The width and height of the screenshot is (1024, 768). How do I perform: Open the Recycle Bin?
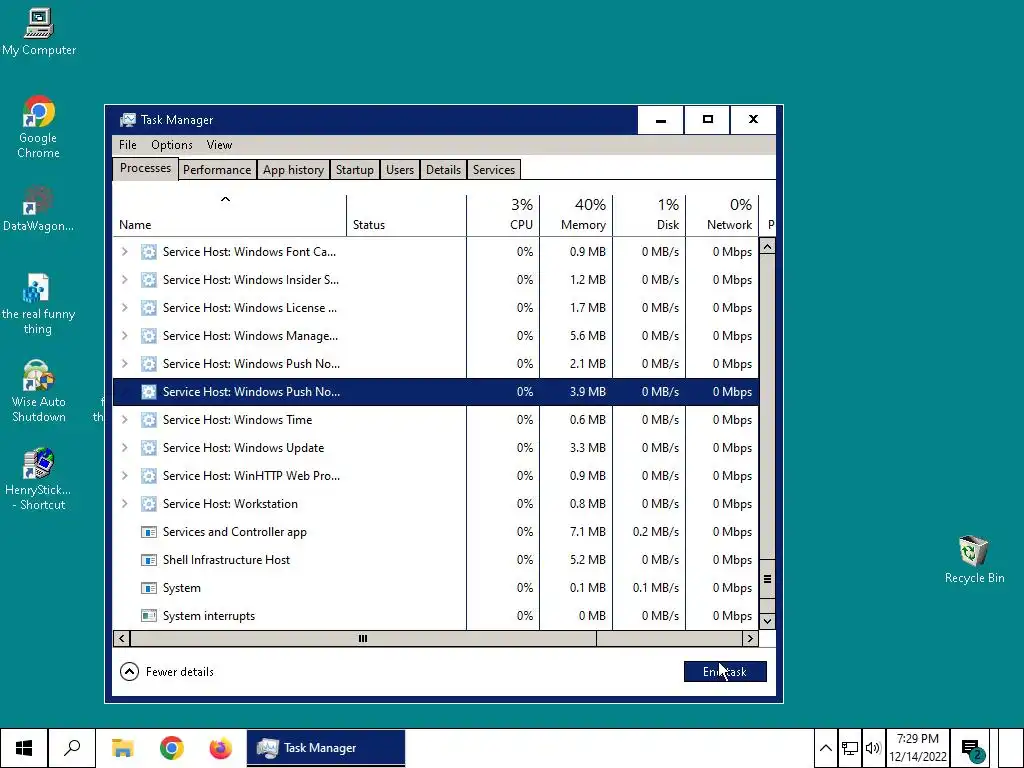974,560
